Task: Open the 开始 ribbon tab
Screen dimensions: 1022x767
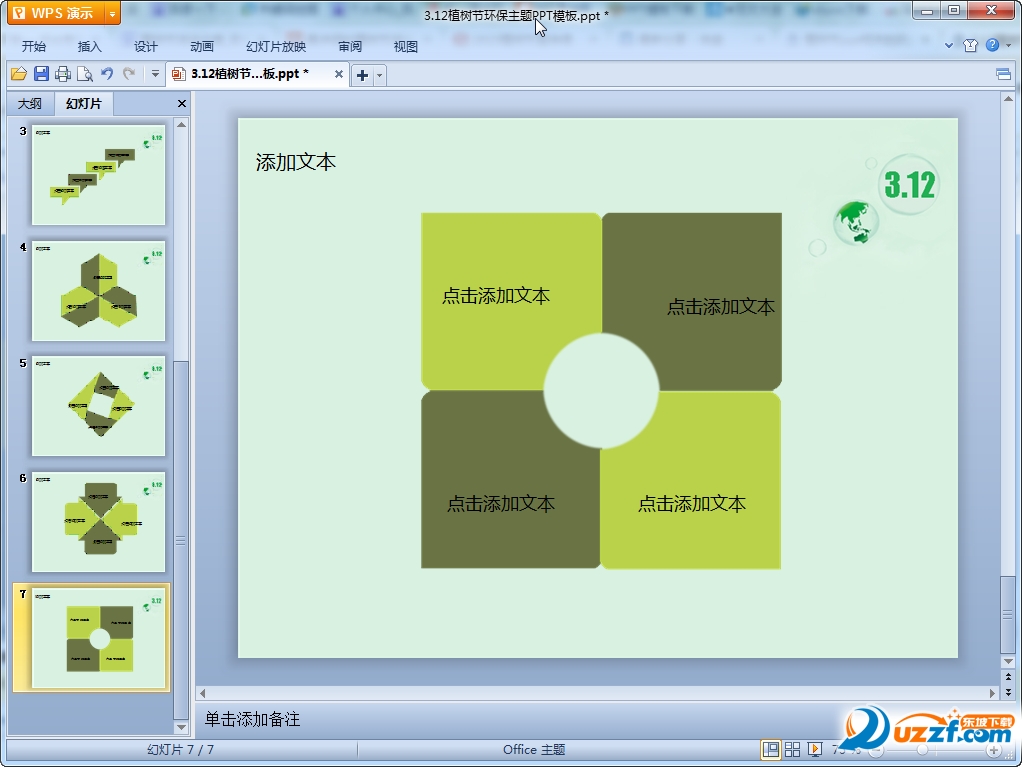Action: (x=34, y=46)
